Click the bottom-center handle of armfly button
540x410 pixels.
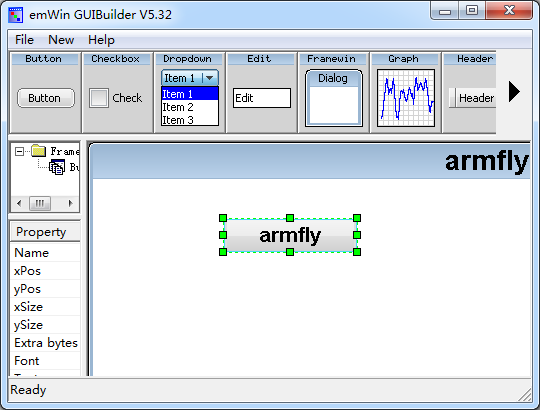(x=290, y=252)
